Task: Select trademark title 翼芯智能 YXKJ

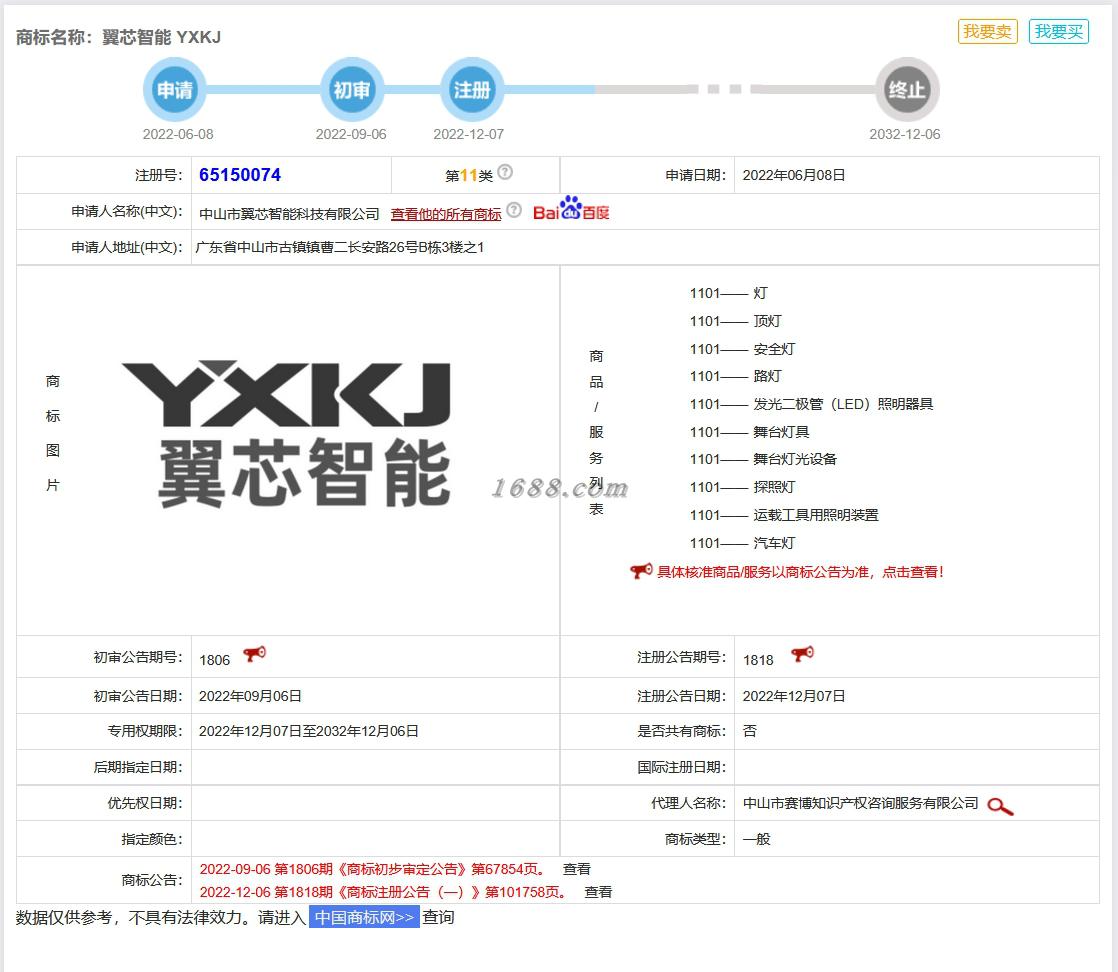Action: pos(161,37)
